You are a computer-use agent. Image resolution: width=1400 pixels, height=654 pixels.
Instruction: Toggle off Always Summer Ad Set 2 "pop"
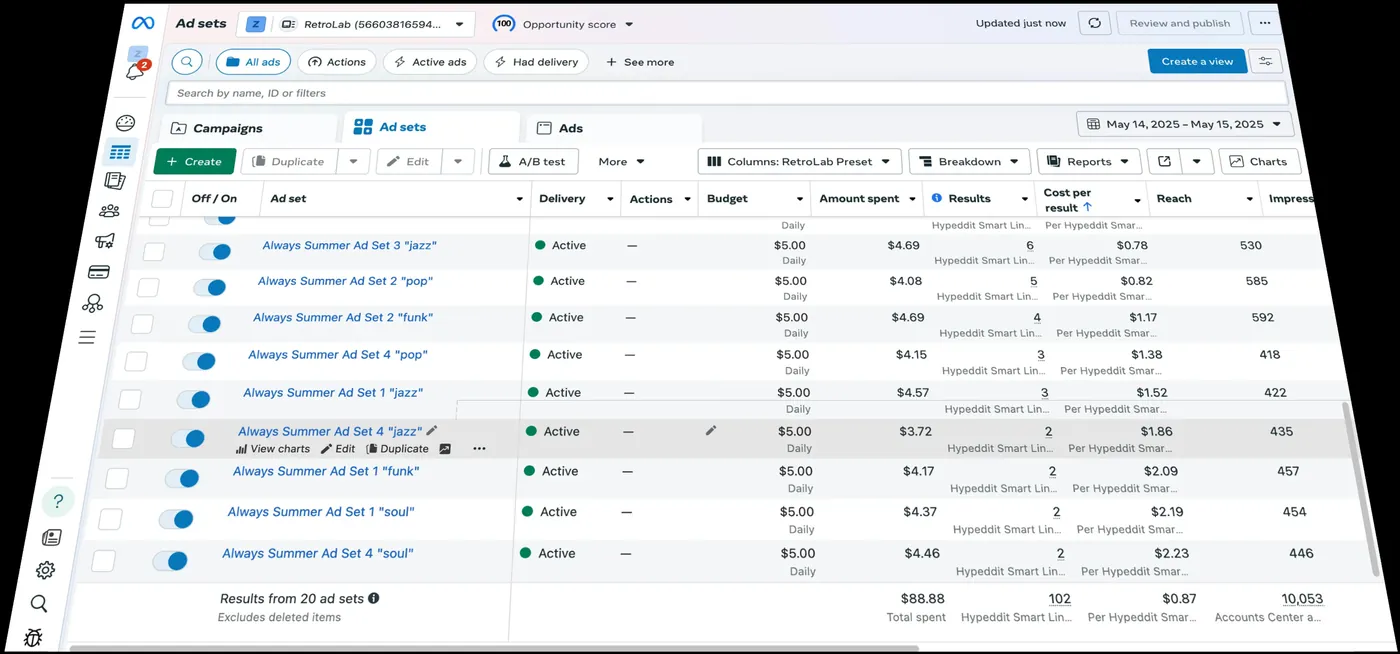tap(209, 287)
